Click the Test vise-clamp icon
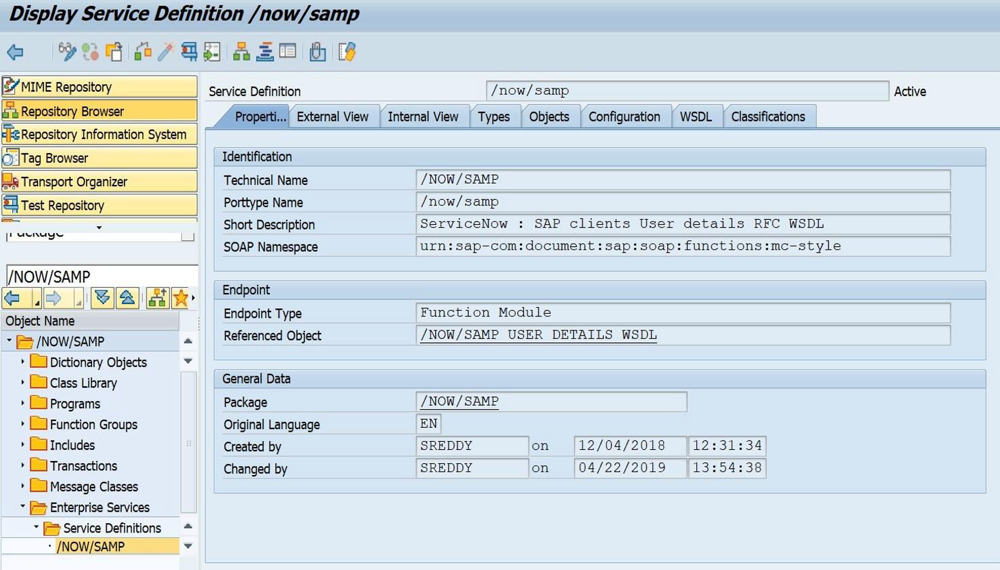The width and height of the screenshot is (1000, 570). (x=189, y=52)
